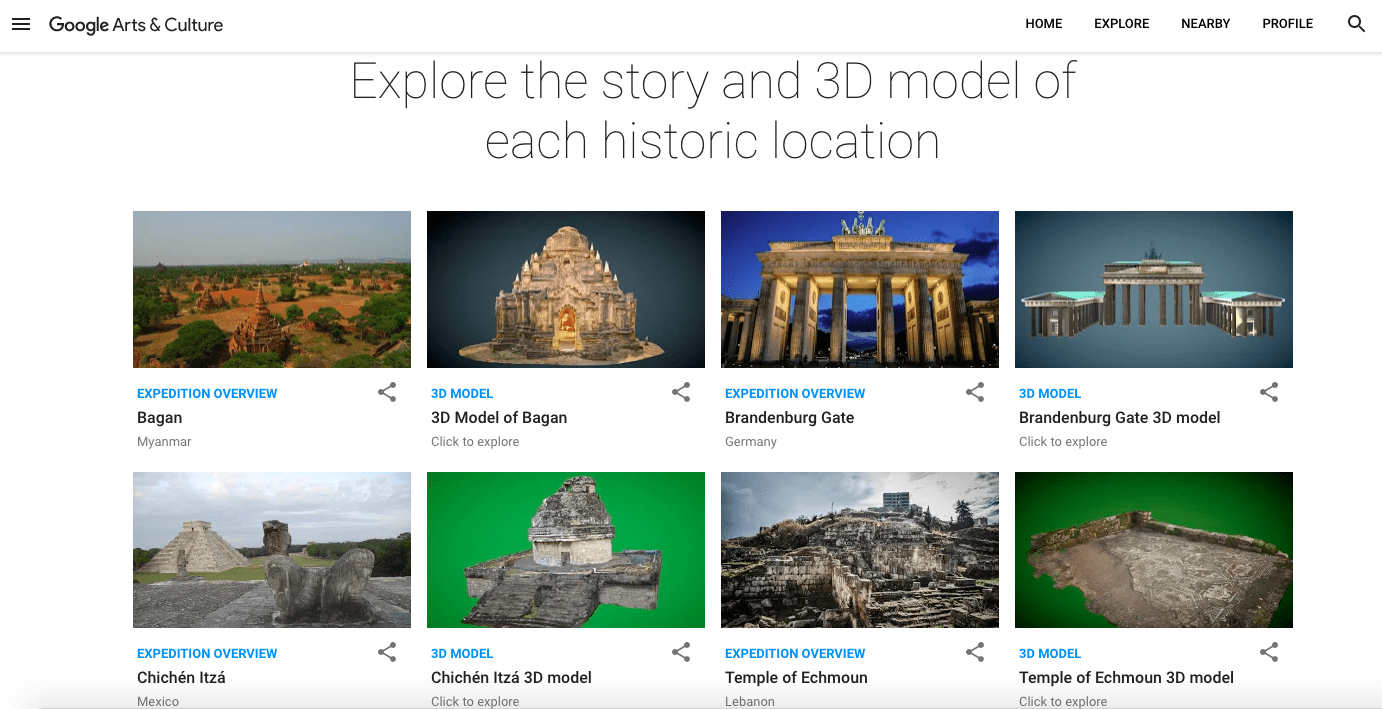Image resolution: width=1382 pixels, height=709 pixels.
Task: Open the hamburger navigation menu
Action: (x=21, y=24)
